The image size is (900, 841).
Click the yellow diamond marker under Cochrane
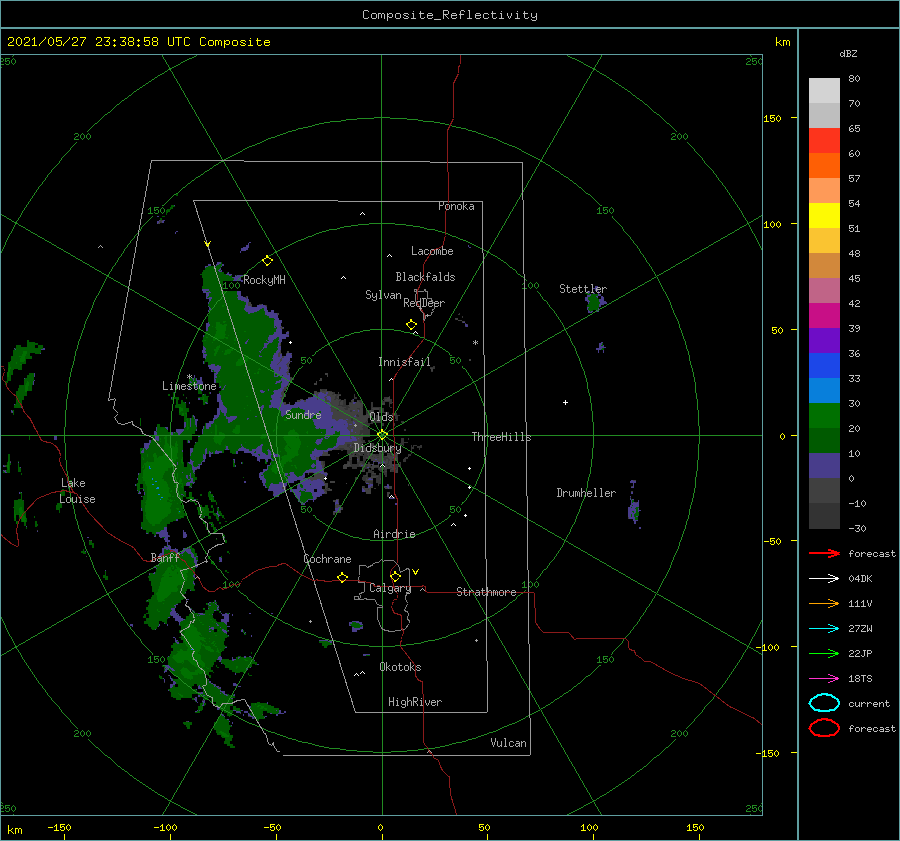[342, 578]
